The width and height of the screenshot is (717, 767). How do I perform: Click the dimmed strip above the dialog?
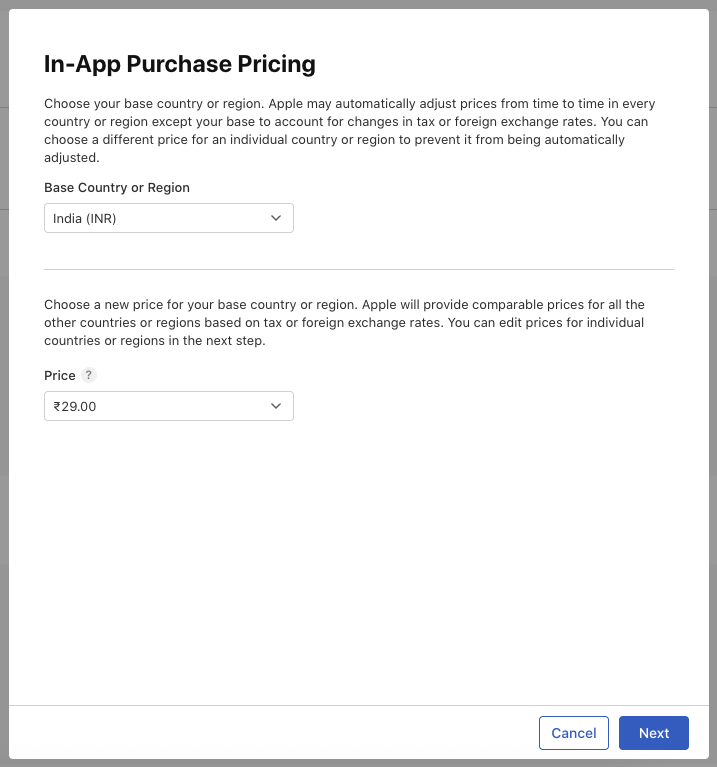[x=358, y=4]
